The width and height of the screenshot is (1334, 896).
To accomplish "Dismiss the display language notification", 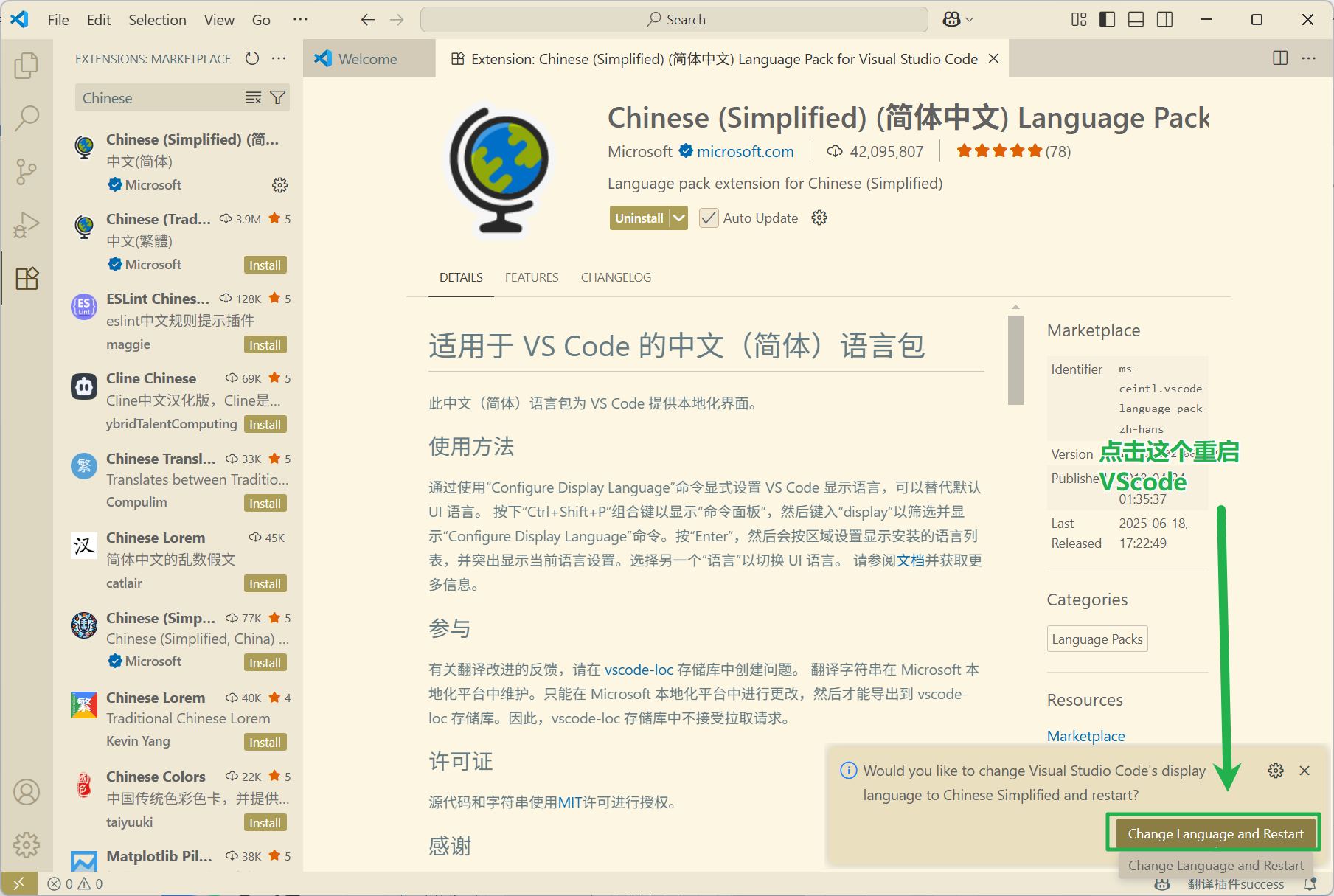I will (1305, 771).
